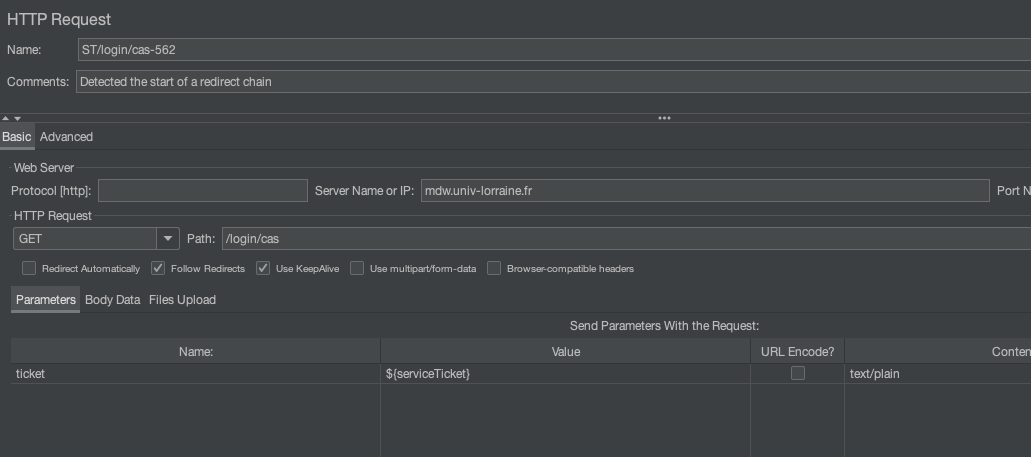Open the Body Data tab
The image size is (1031, 457).
[112, 300]
